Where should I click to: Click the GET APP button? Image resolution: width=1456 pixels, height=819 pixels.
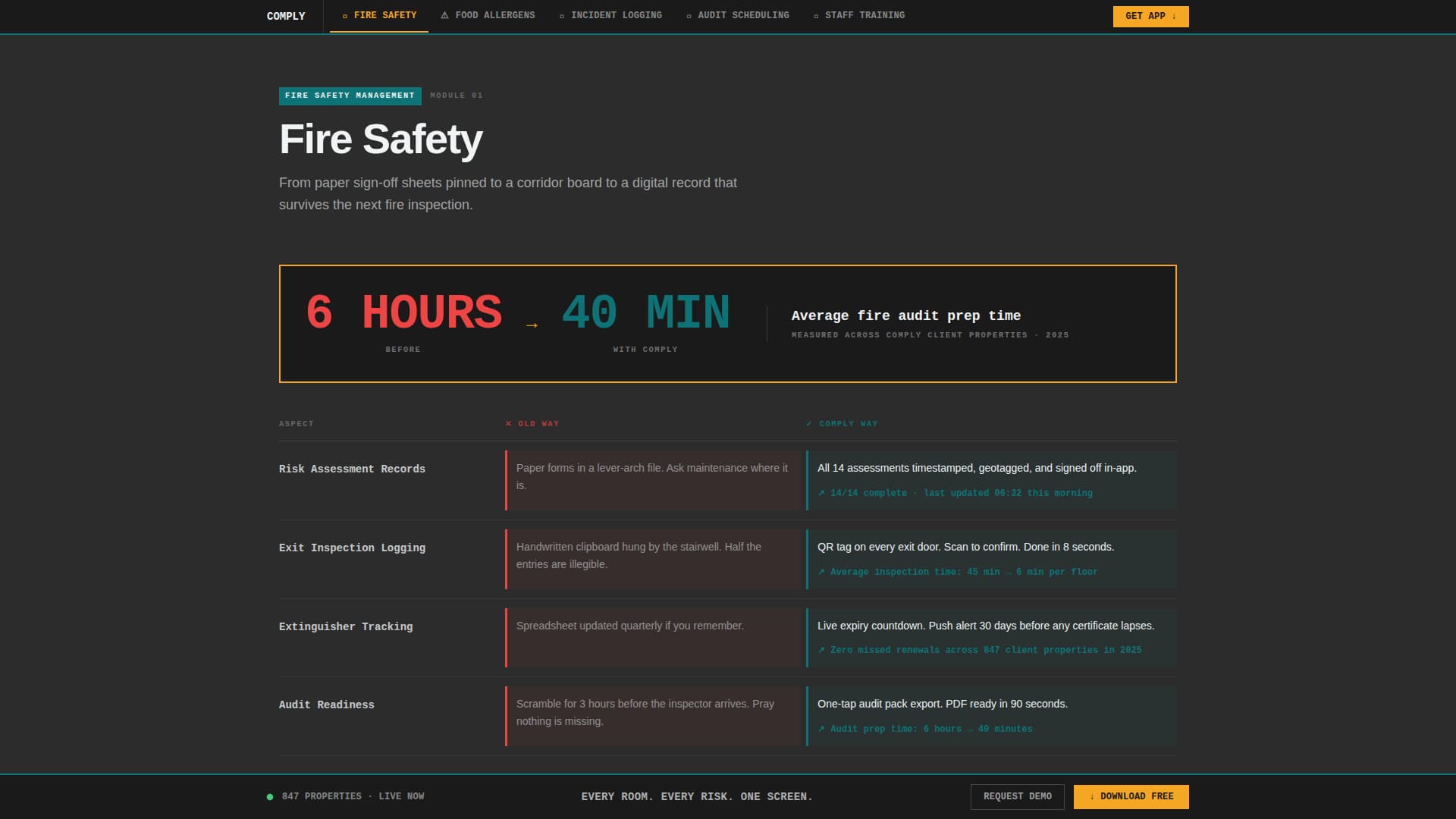[1150, 16]
